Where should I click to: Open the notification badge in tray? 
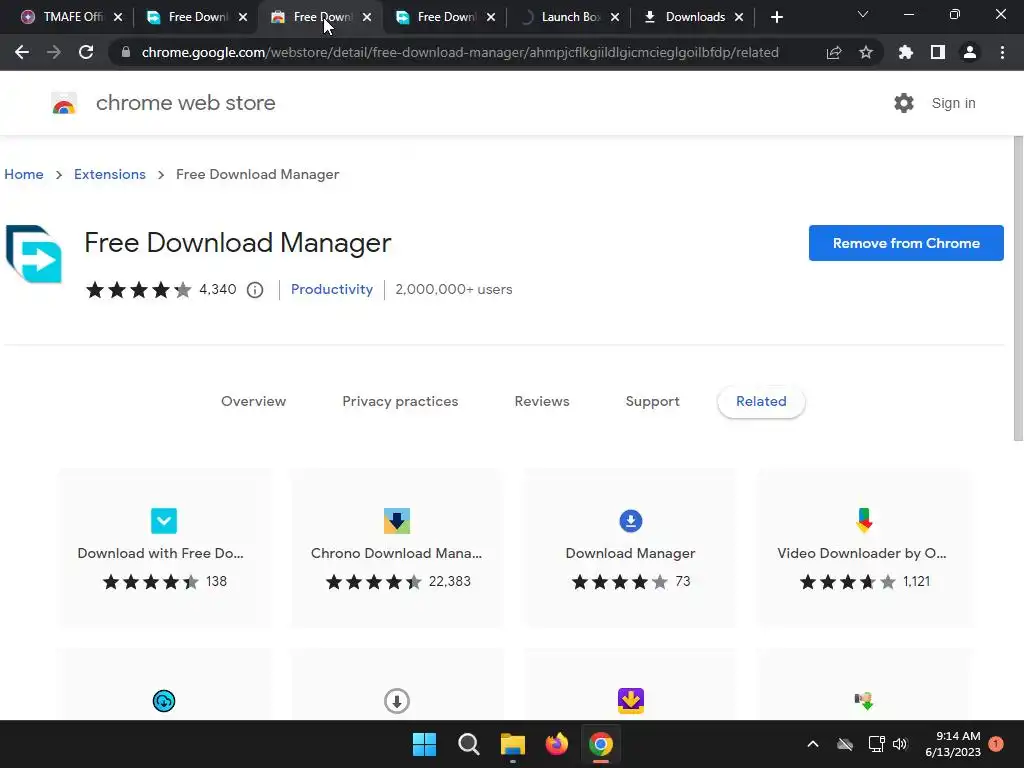(996, 744)
